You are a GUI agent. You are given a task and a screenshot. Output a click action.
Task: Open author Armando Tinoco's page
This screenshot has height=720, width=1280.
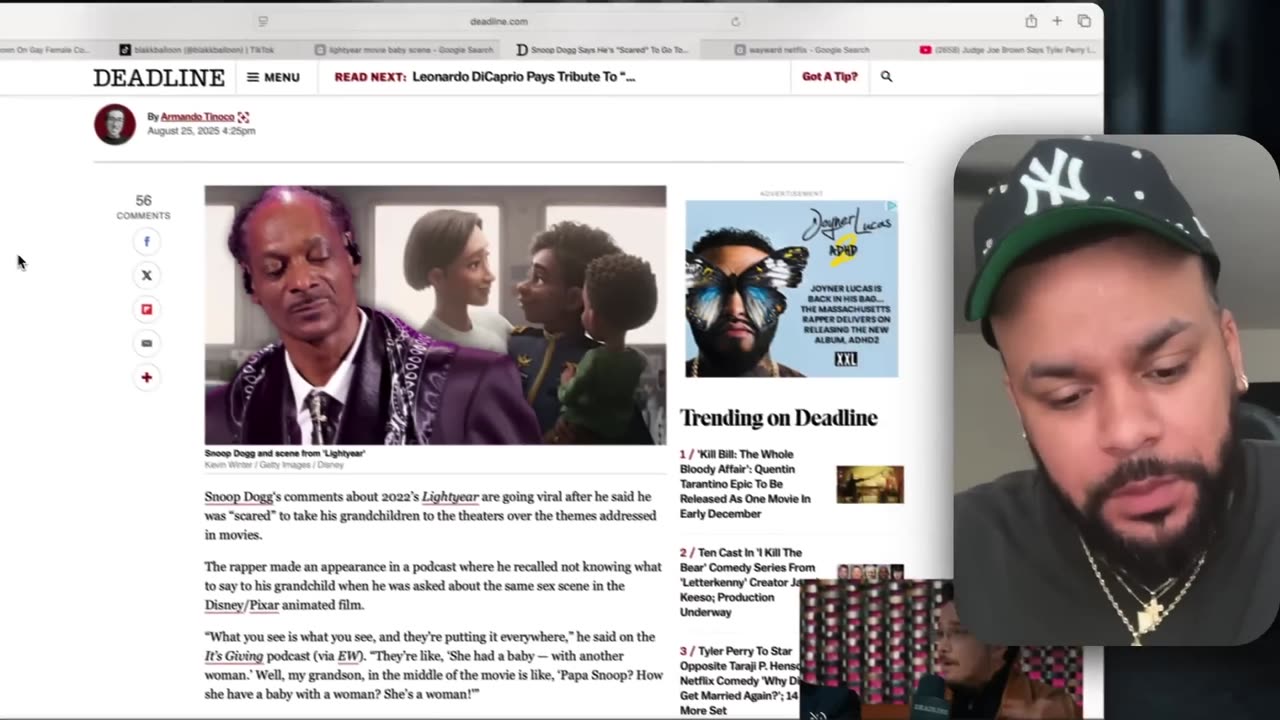197,117
